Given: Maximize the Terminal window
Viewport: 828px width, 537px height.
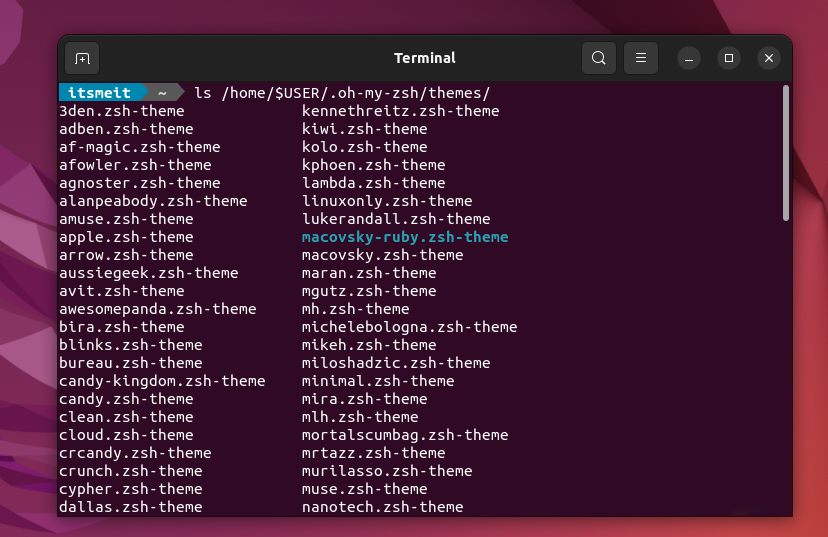Looking at the screenshot, I should pos(729,58).
